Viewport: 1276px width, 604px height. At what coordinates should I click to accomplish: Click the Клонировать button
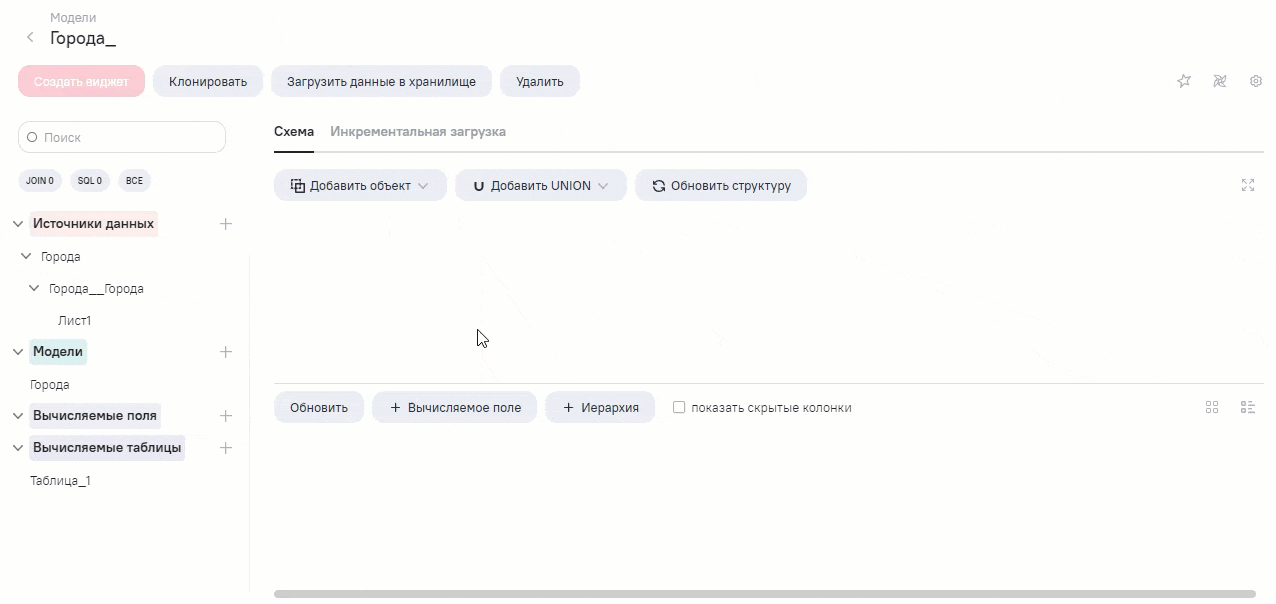pos(208,81)
